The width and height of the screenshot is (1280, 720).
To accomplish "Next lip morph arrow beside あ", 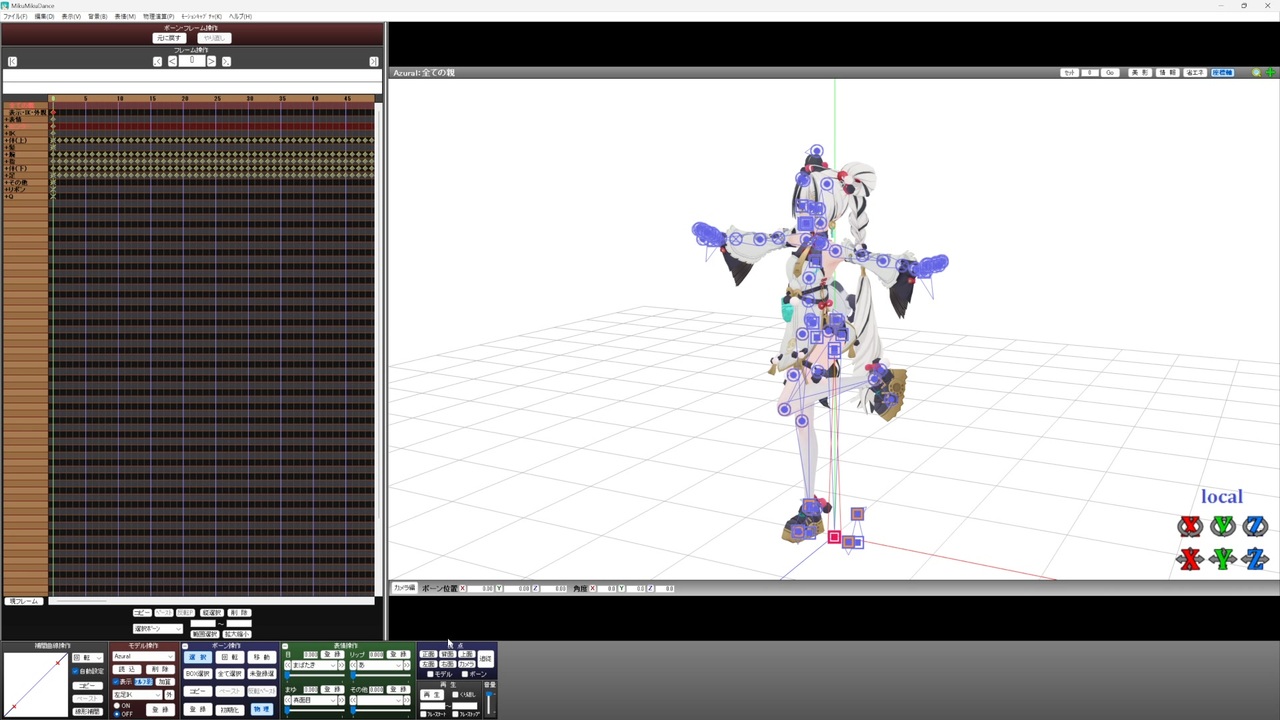I will tap(406, 665).
